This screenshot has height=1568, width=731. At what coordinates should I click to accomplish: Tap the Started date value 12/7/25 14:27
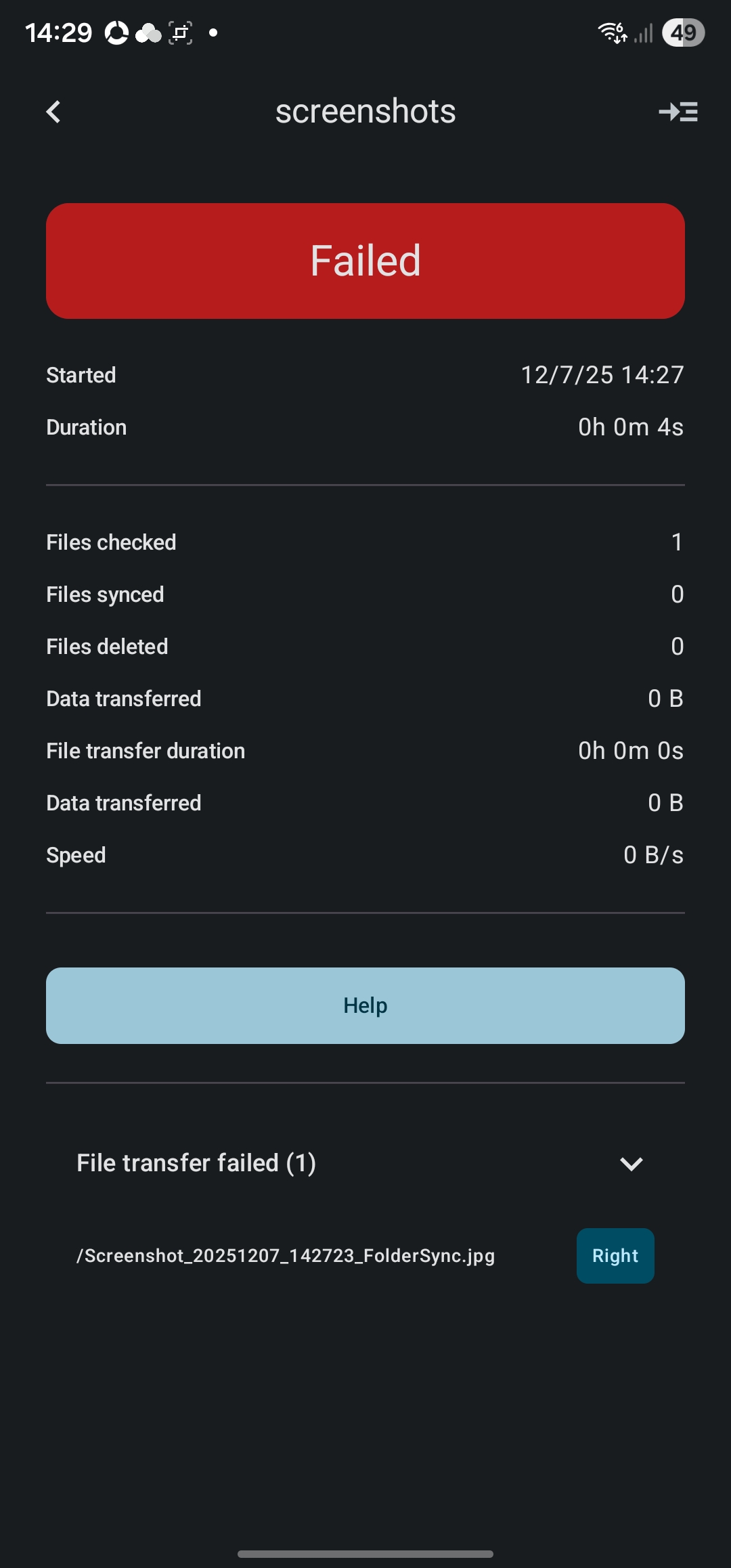602,375
